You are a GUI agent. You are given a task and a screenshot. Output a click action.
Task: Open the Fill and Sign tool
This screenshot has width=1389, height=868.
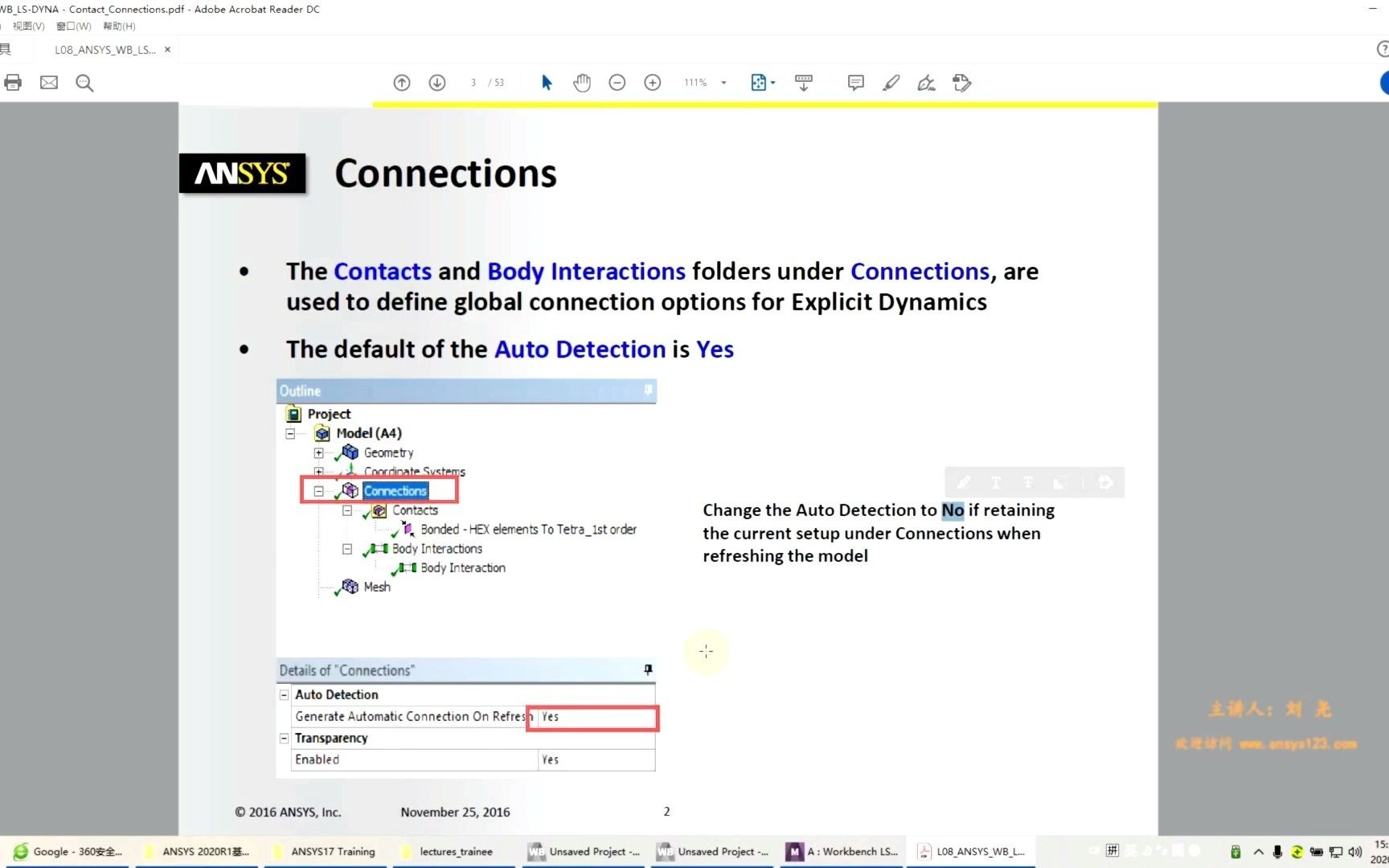[x=926, y=83]
